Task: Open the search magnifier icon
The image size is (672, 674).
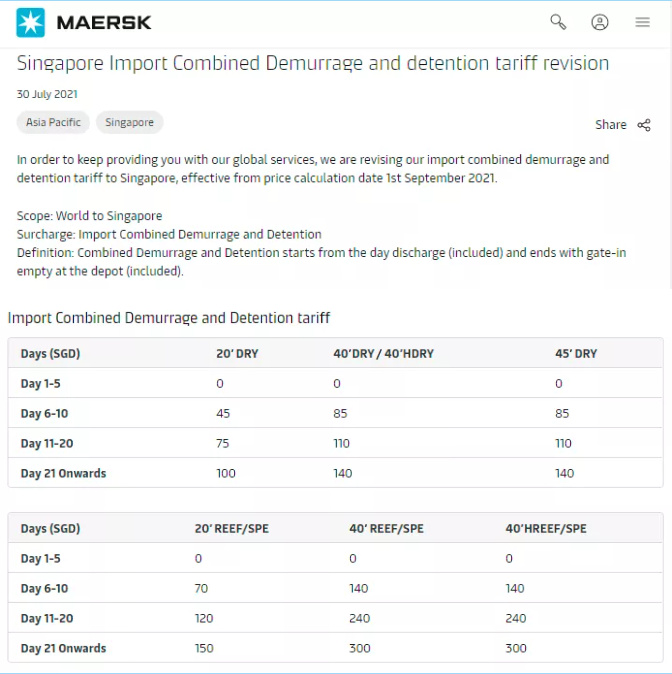Action: point(558,22)
